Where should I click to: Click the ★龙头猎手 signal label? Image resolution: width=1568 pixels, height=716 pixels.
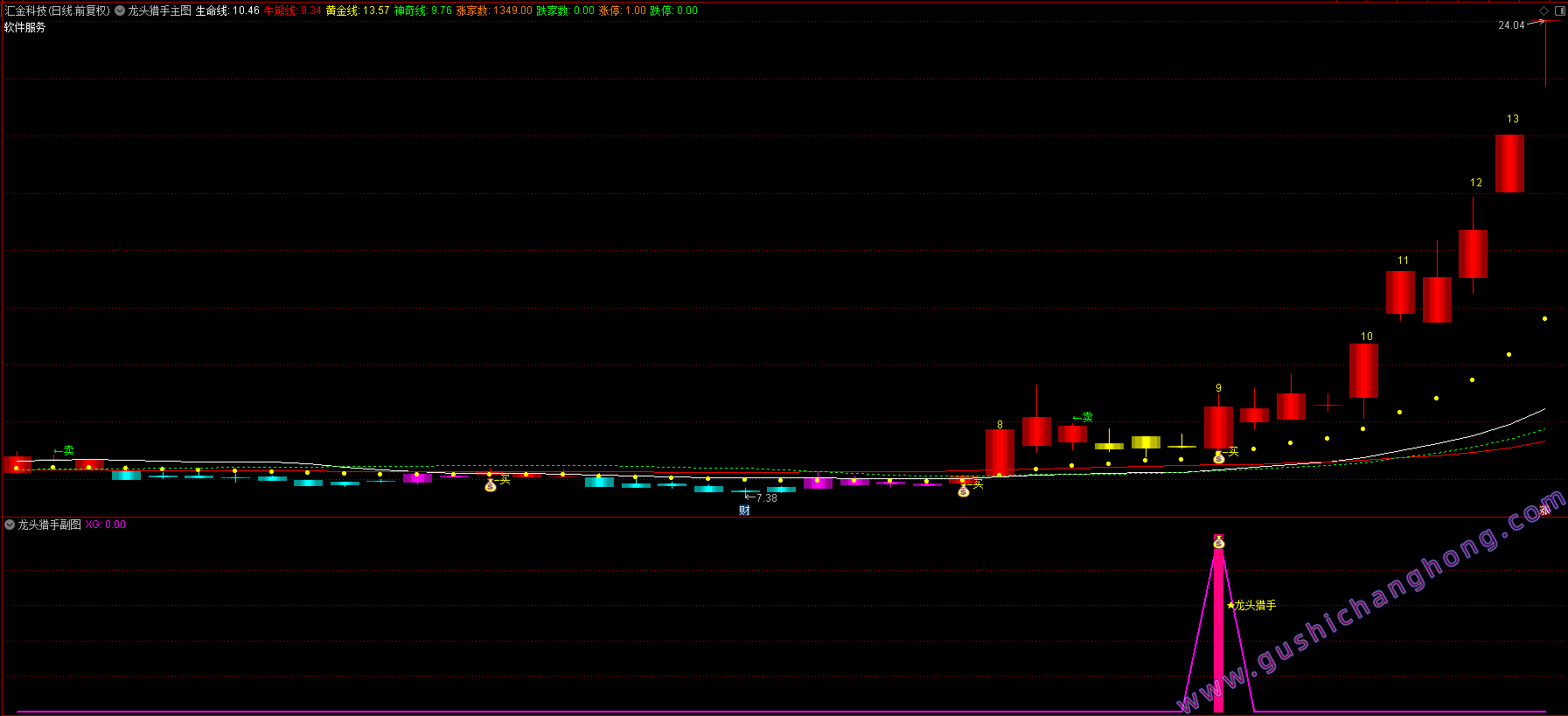(x=1251, y=605)
